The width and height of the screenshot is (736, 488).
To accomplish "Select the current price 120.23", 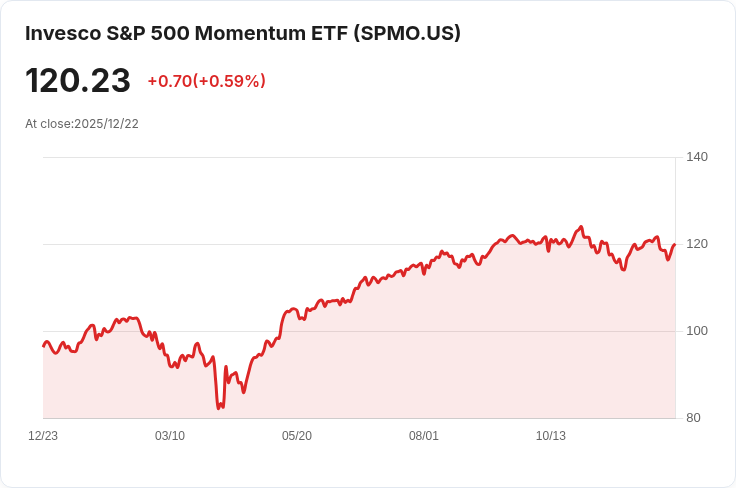I will click(78, 81).
